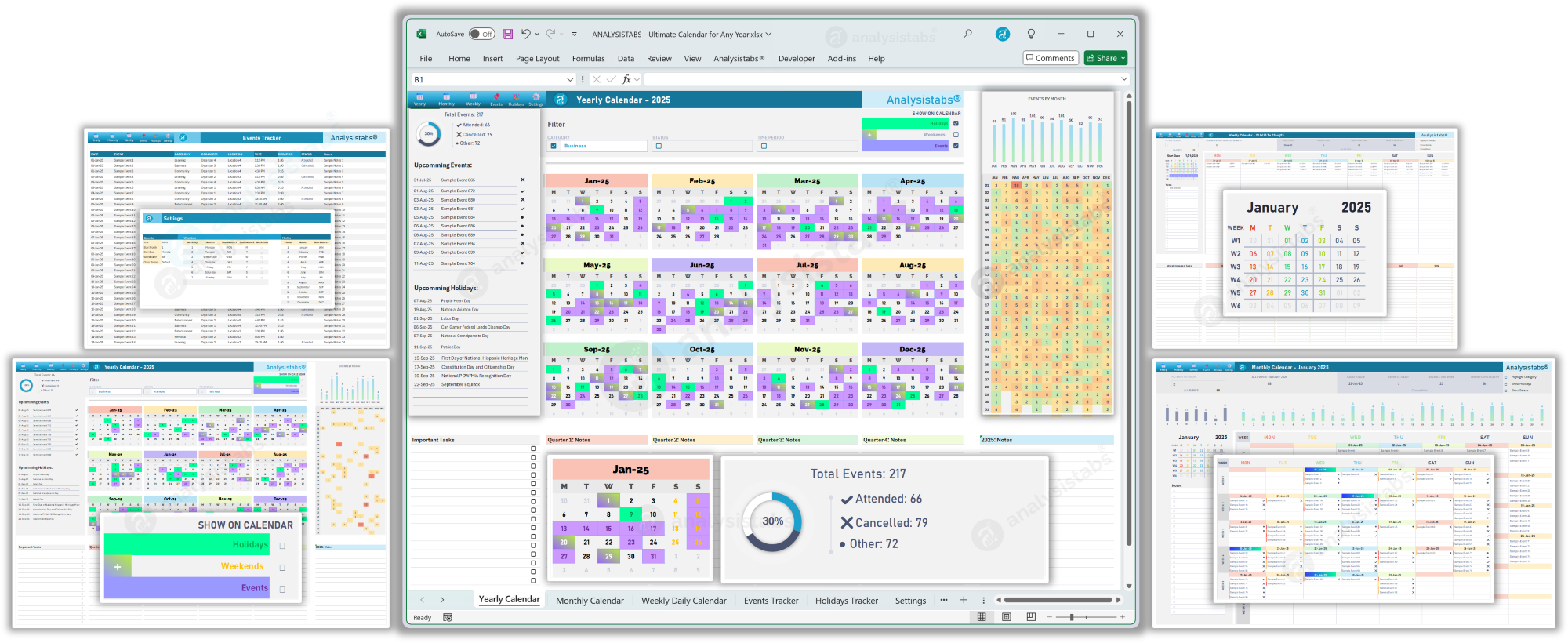Switch to the Holidays Tracker sheet tab
This screenshot has width=1568, height=643.
[x=846, y=601]
